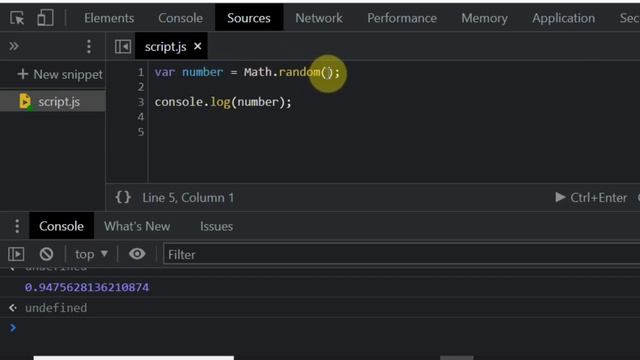The image size is (640, 360).
Task: Expand more navigator tabs chevron
Action: click(14, 46)
